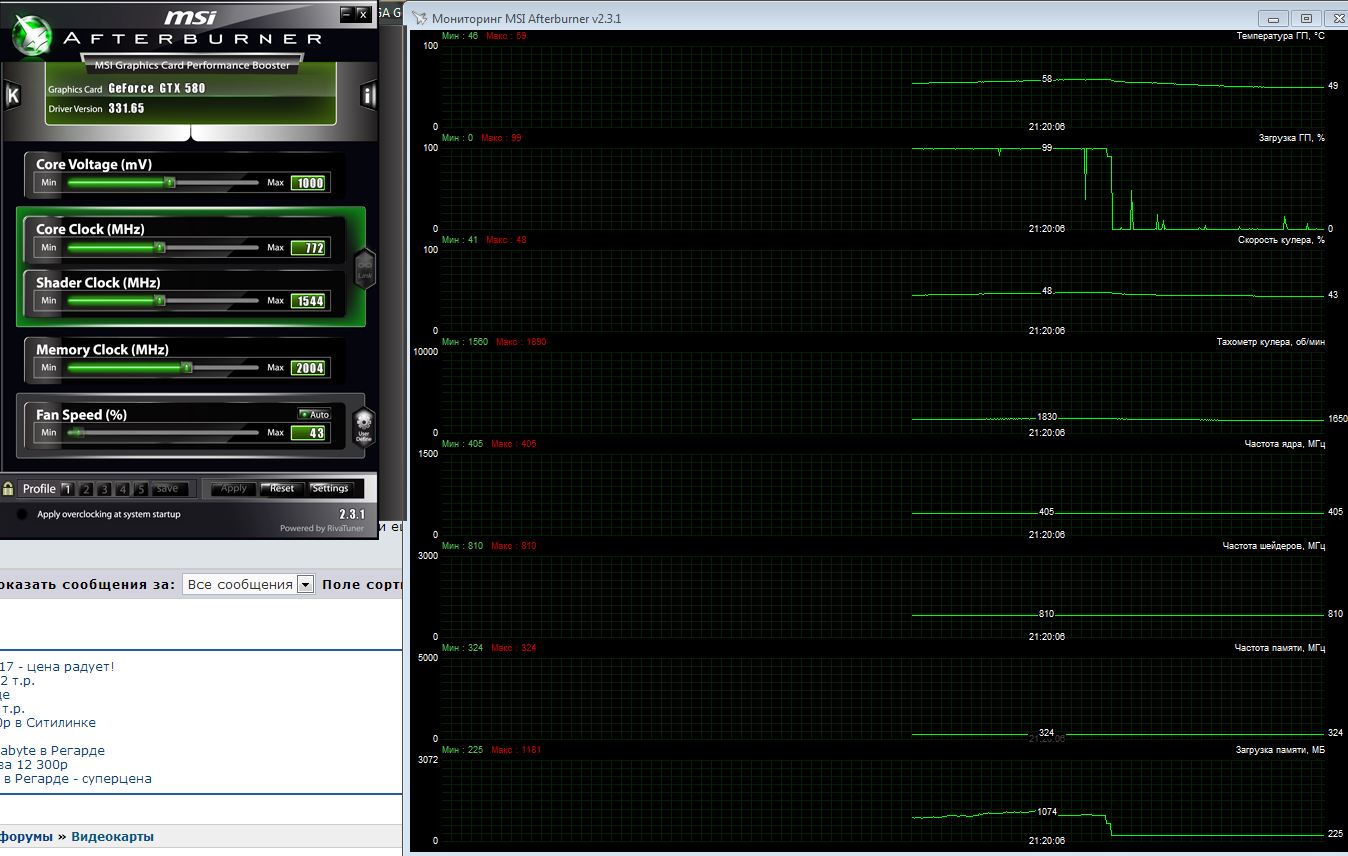Select profile slot 3
1348x856 pixels.
point(104,489)
